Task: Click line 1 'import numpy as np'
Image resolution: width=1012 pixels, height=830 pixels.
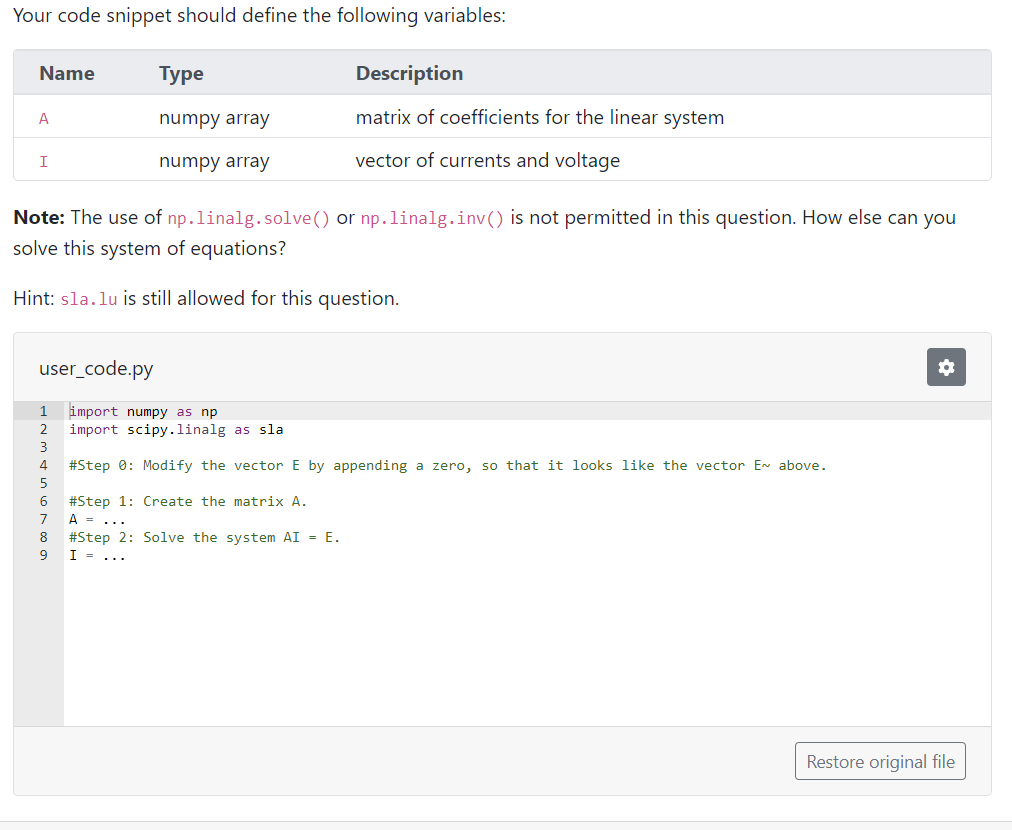Action: (143, 412)
